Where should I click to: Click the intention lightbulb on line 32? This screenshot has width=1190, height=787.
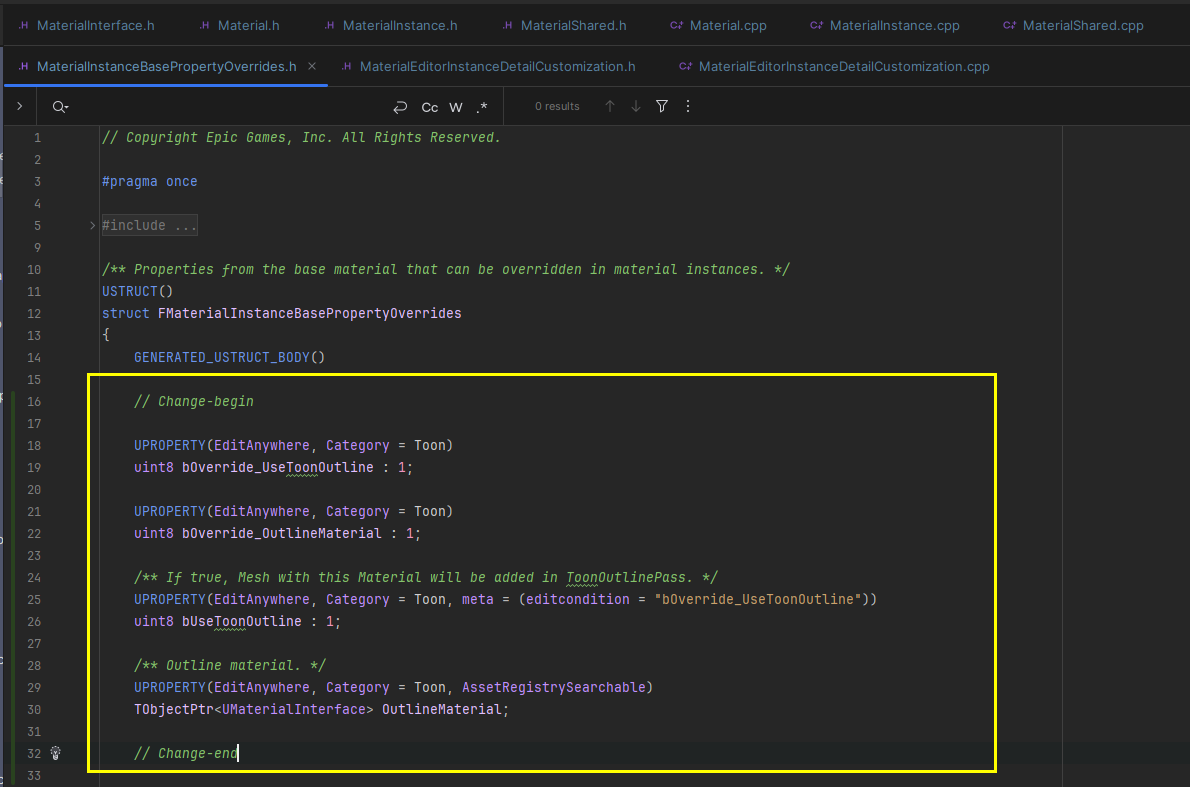(x=55, y=753)
